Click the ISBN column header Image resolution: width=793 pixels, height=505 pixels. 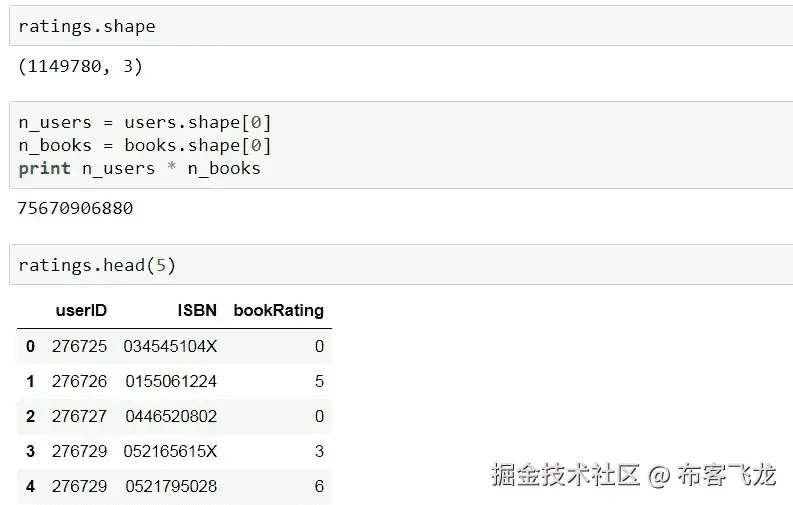point(197,310)
